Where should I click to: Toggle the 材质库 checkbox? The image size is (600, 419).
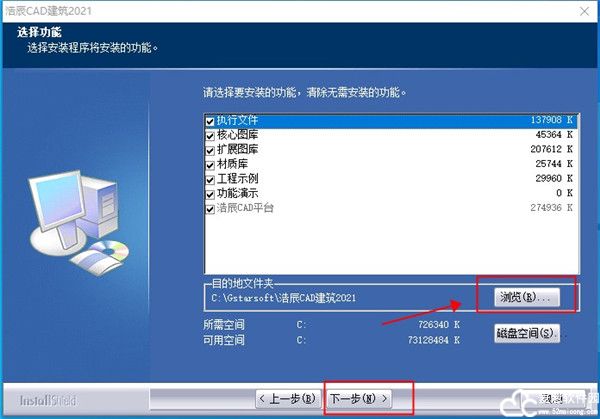click(210, 165)
